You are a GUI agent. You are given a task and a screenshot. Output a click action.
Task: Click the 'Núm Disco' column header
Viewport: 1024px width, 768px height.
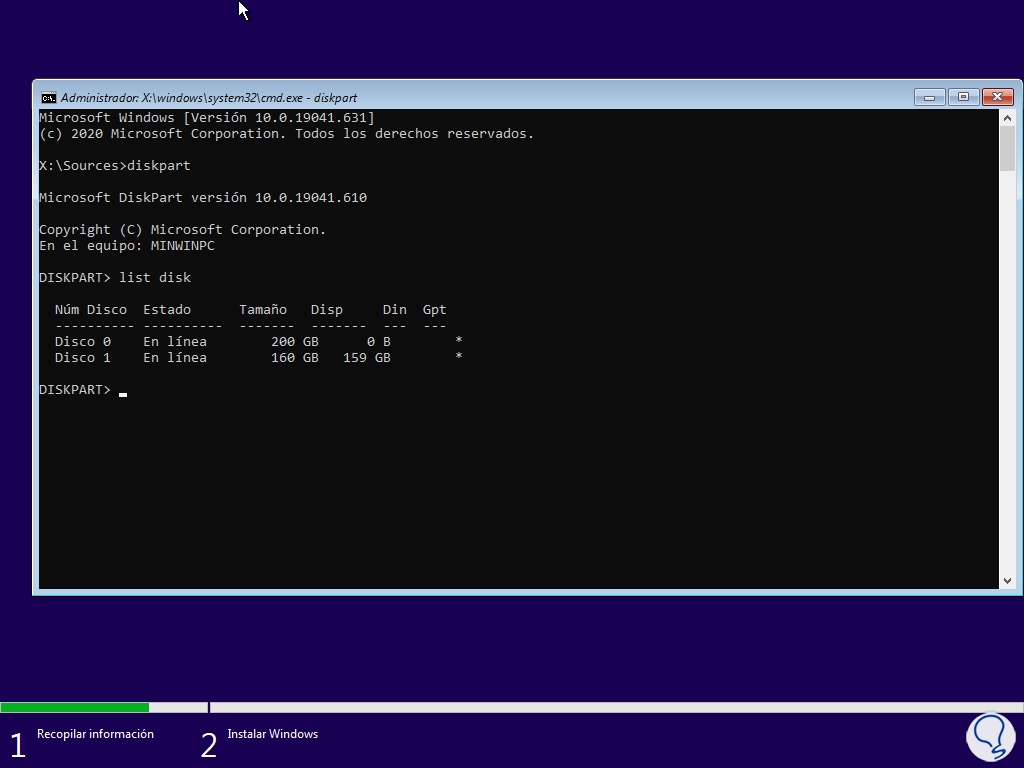[91, 310]
